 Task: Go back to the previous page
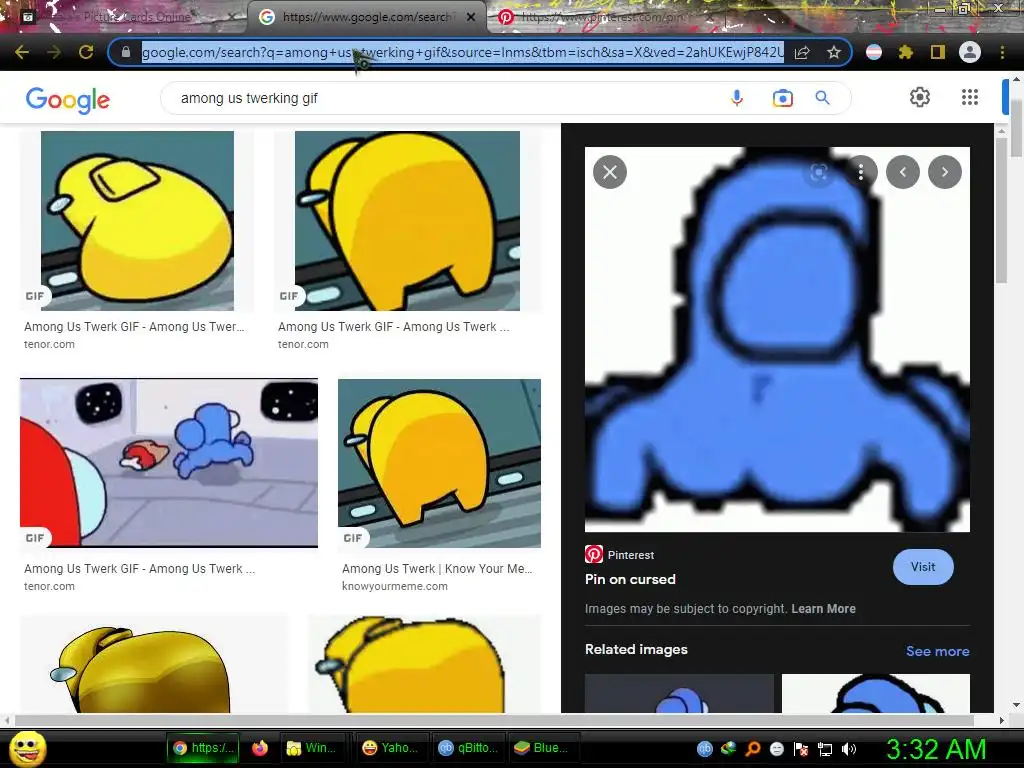[x=22, y=52]
